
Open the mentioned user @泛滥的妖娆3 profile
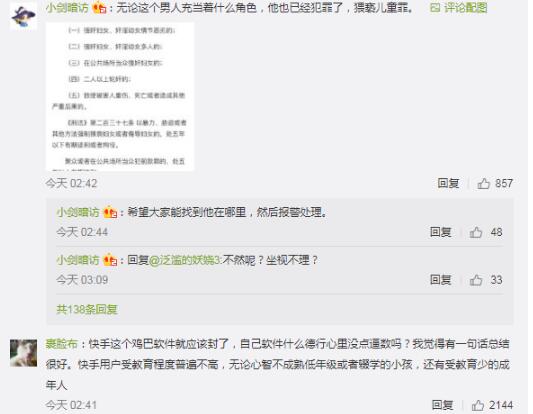pos(185,260)
